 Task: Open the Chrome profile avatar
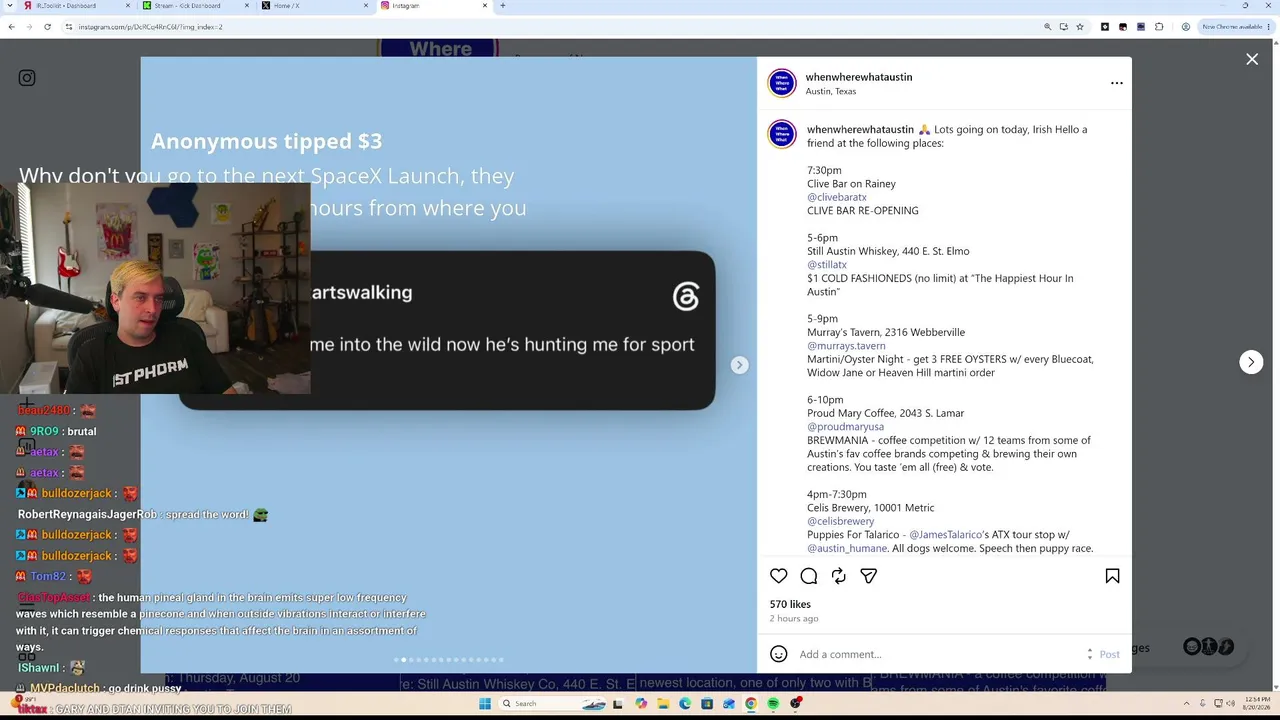pyautogui.click(x=1185, y=27)
